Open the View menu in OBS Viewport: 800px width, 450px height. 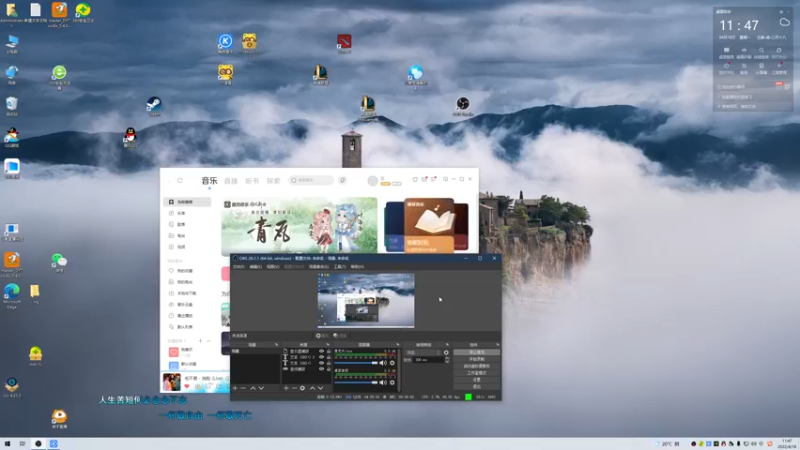click(273, 267)
